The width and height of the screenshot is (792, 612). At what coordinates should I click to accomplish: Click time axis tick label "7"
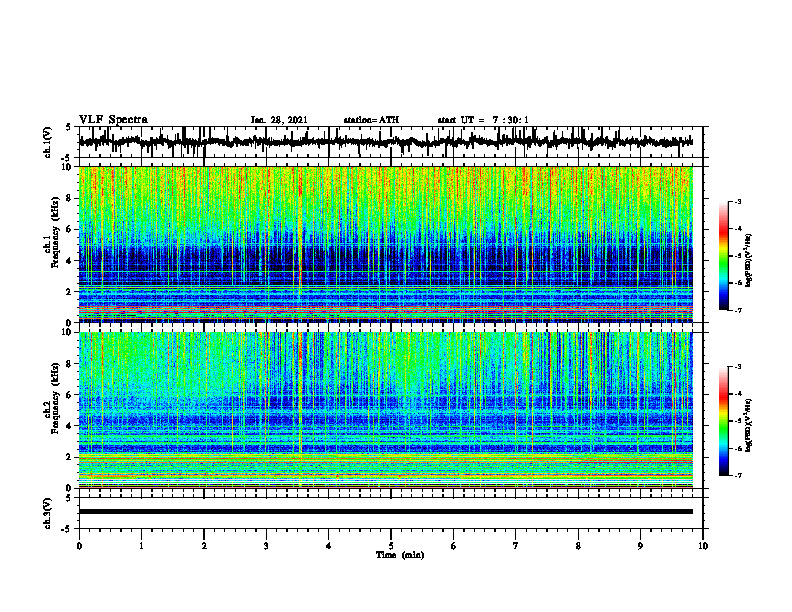point(516,546)
